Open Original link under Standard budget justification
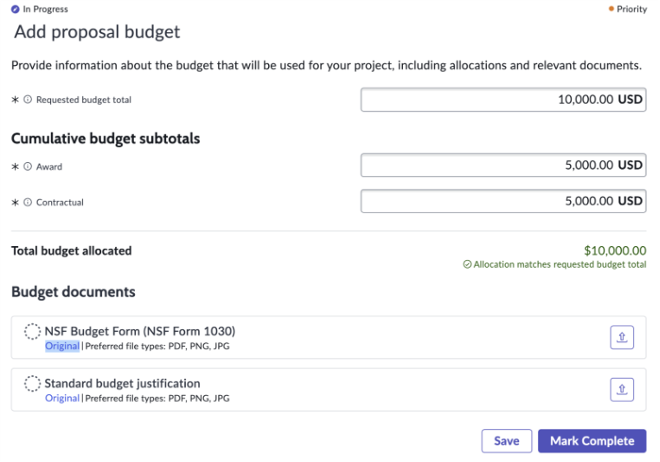 click(x=62, y=398)
